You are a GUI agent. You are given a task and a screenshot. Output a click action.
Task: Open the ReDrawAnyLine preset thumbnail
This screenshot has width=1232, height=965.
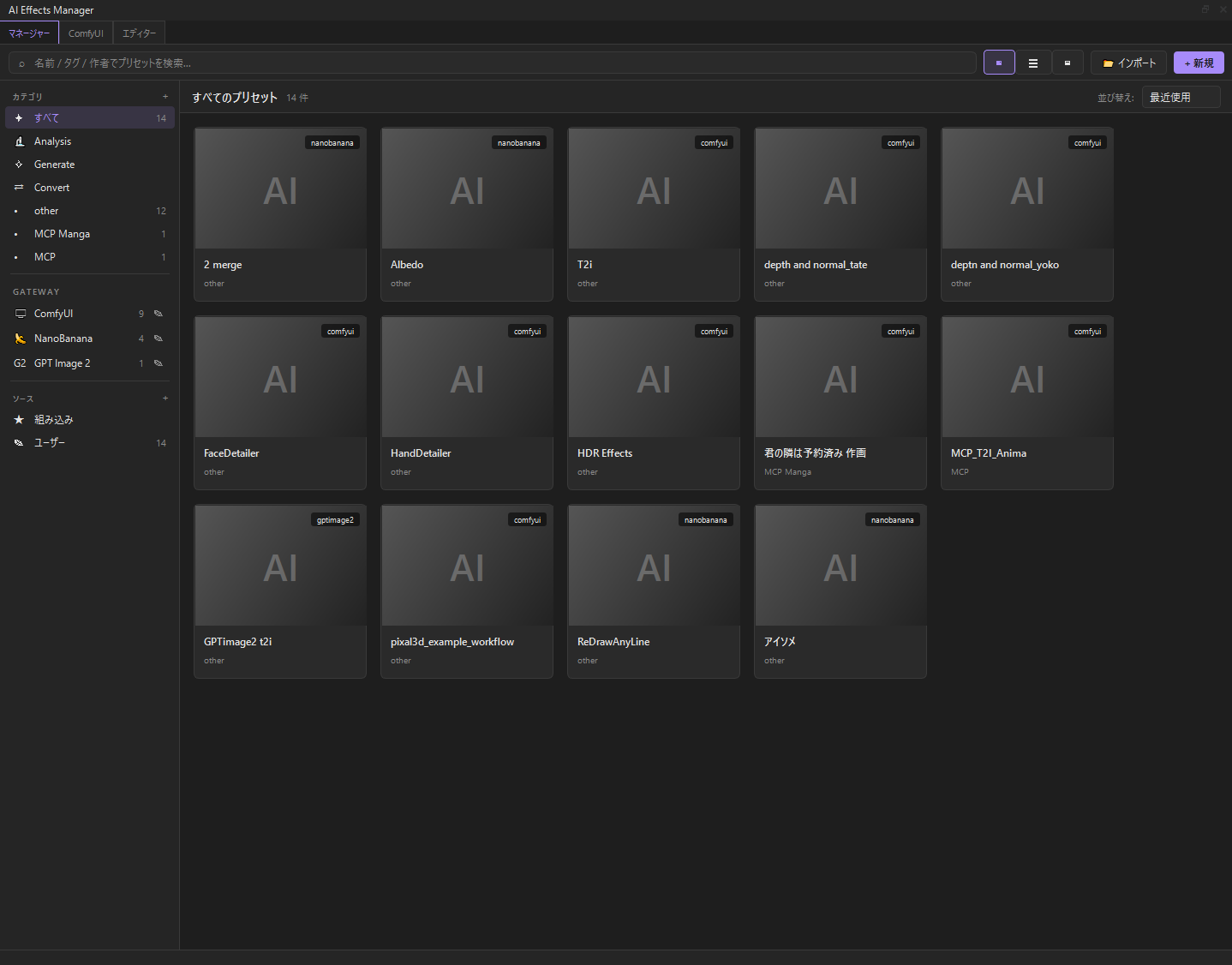coord(654,566)
